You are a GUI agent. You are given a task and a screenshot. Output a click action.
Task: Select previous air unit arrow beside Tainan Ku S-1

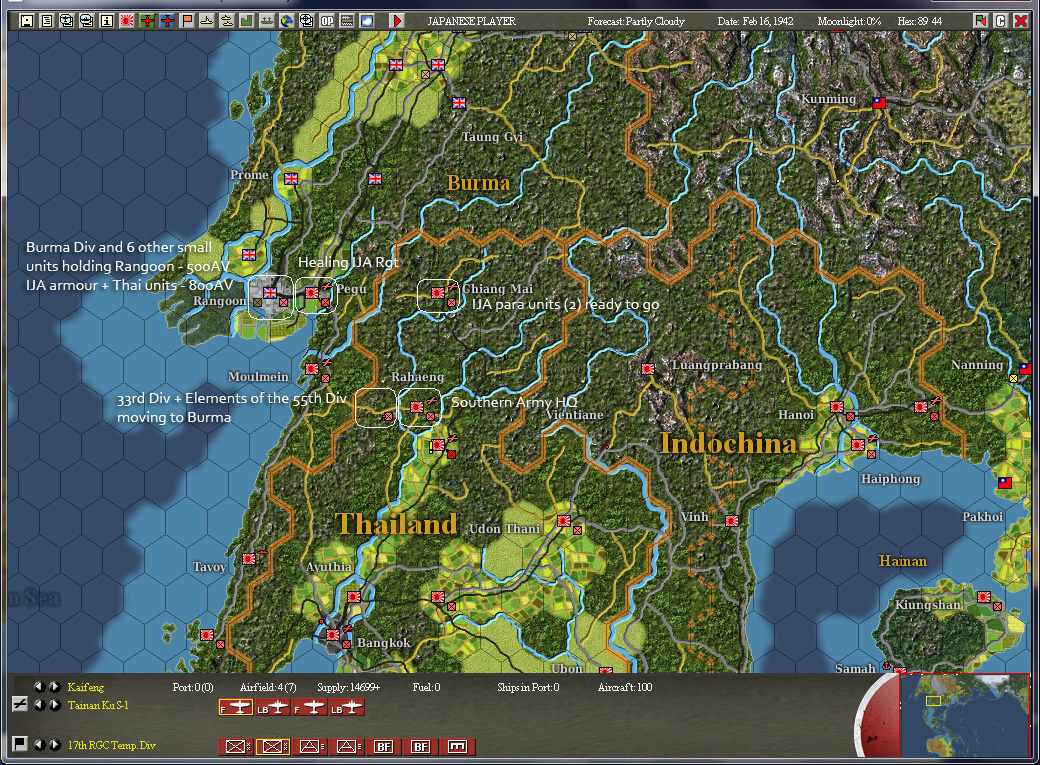40,705
